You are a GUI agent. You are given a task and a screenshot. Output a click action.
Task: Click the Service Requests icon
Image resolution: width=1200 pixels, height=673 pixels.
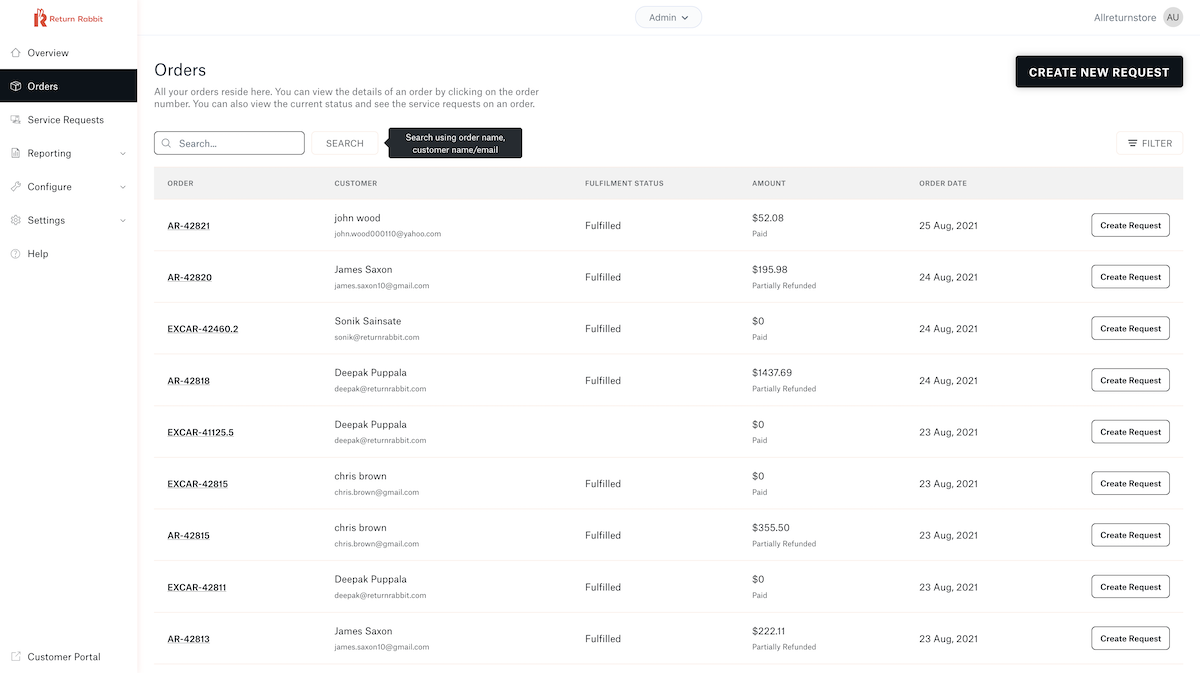click(x=16, y=120)
